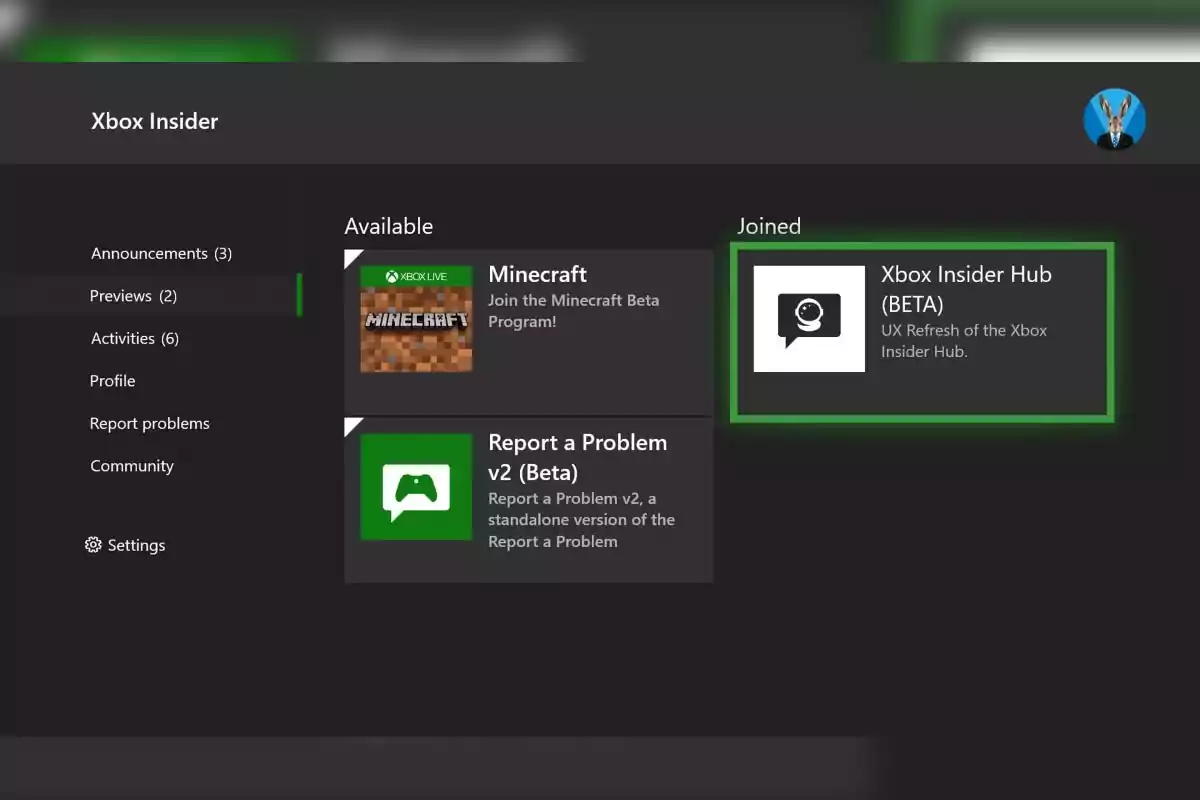Open Settings label in sidebar

136,546
